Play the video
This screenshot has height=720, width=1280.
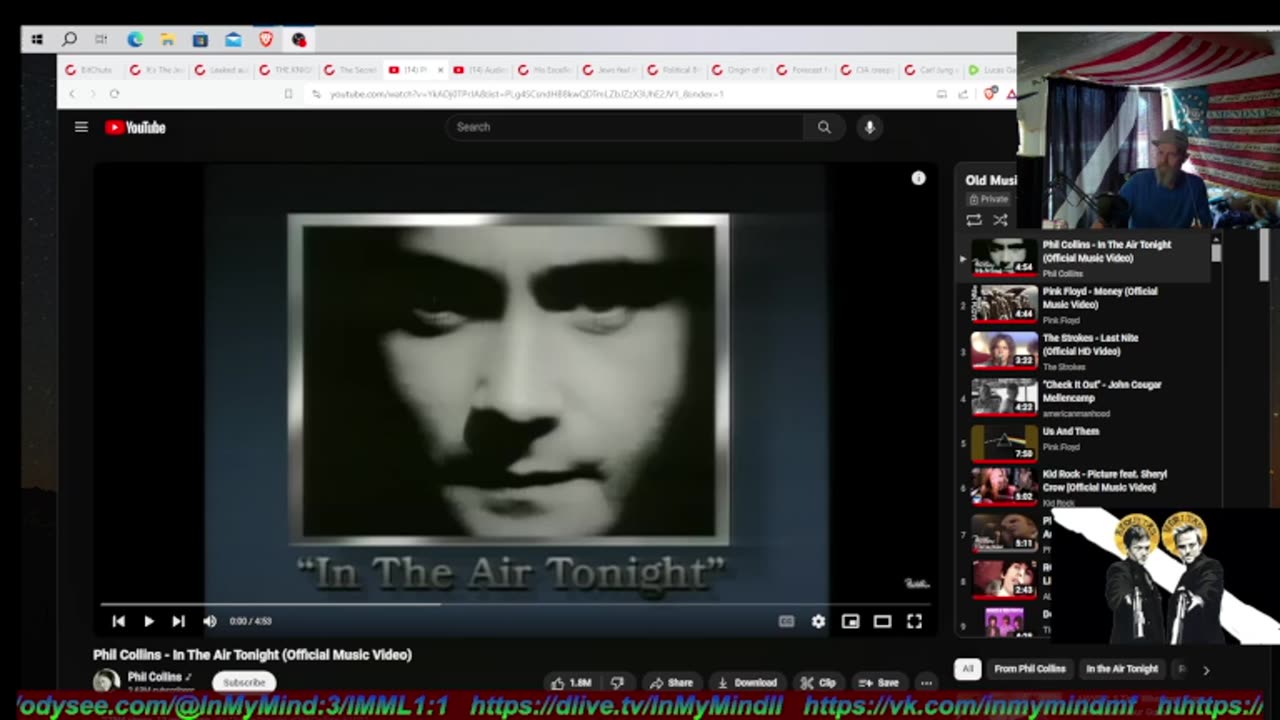(148, 621)
